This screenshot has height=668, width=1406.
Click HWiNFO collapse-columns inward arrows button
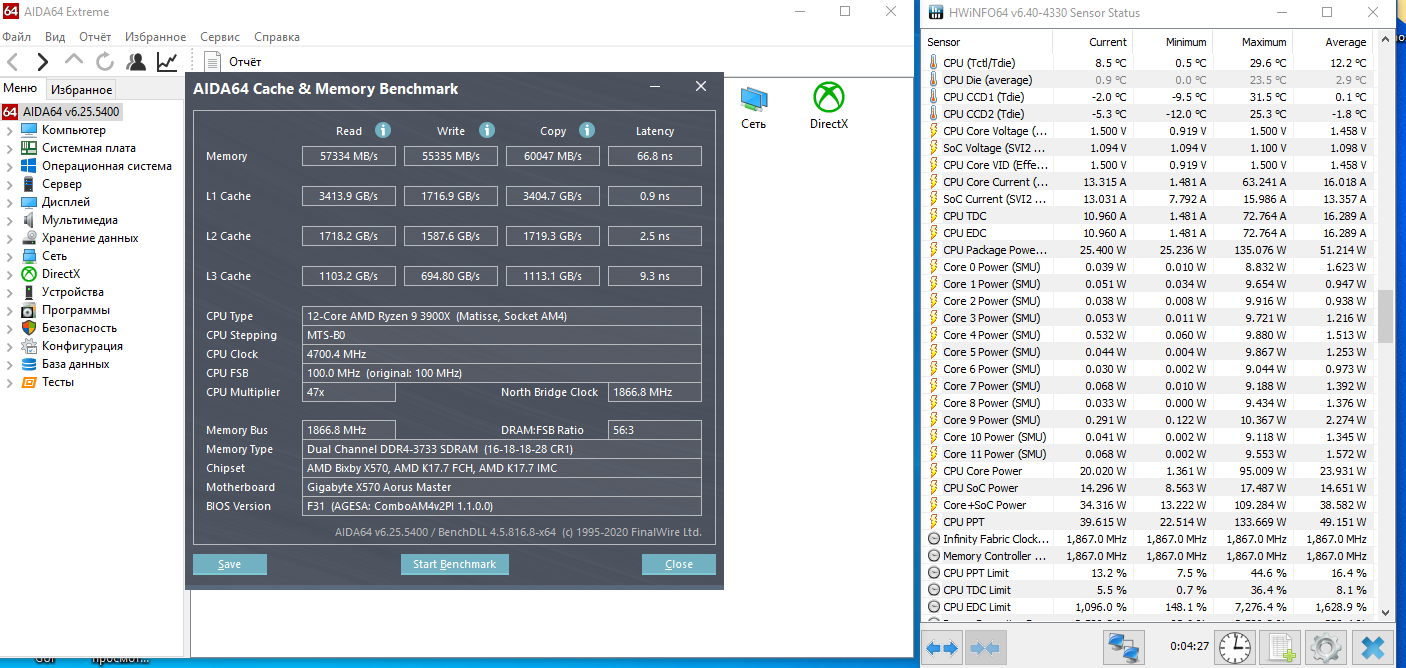(985, 647)
